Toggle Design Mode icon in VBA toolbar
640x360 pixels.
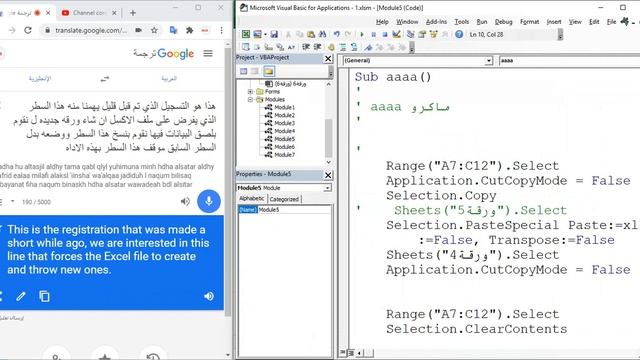coord(396,34)
